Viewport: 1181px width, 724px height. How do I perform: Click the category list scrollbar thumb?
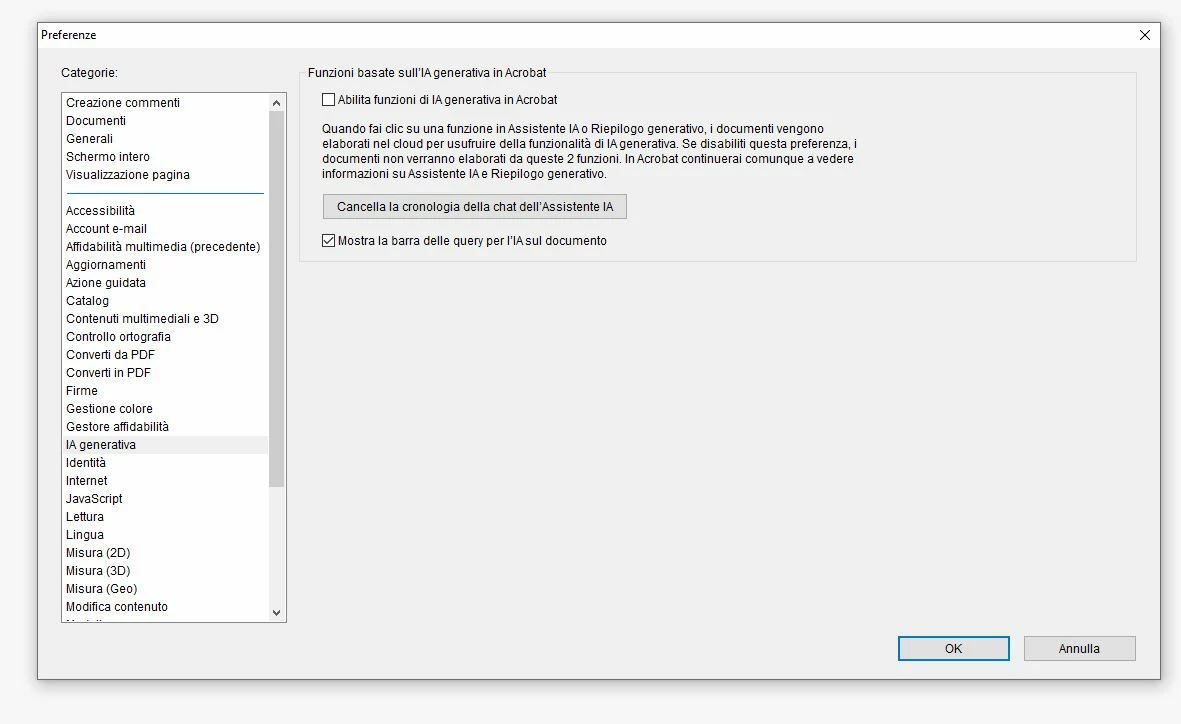coord(276,299)
